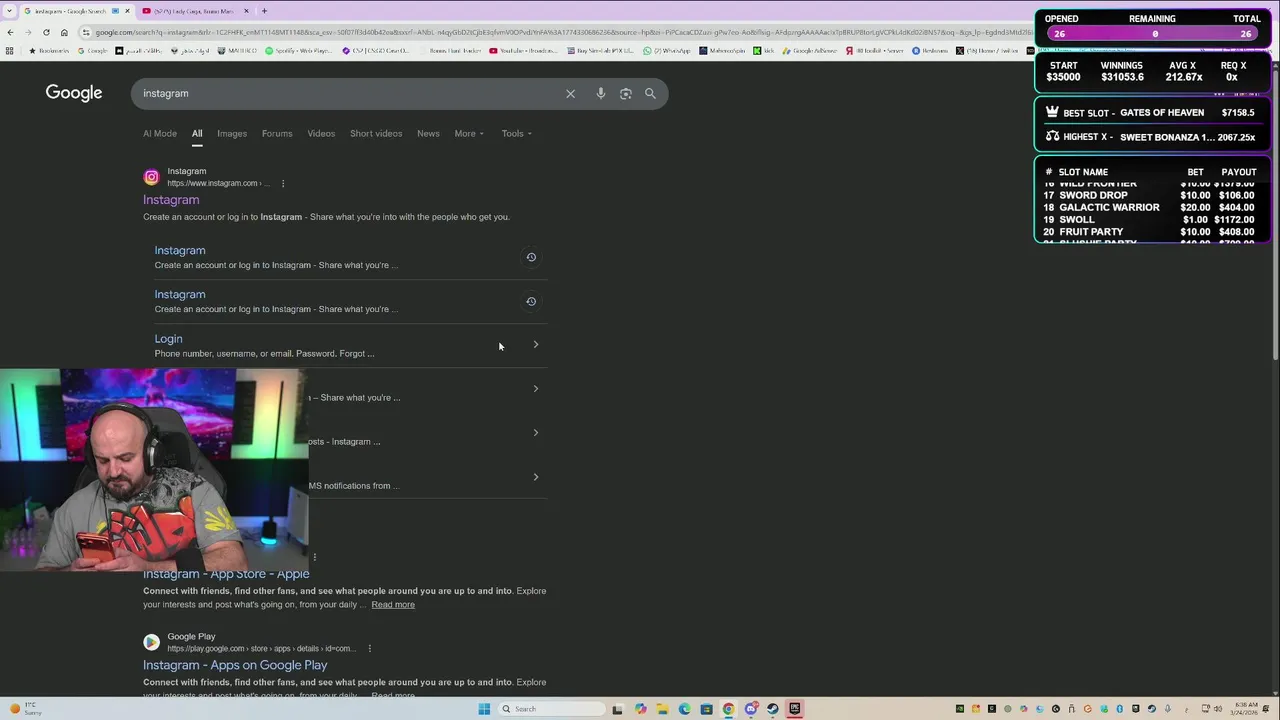1280x720 pixels.
Task: Go to Google homepage via logo
Action: (74, 93)
